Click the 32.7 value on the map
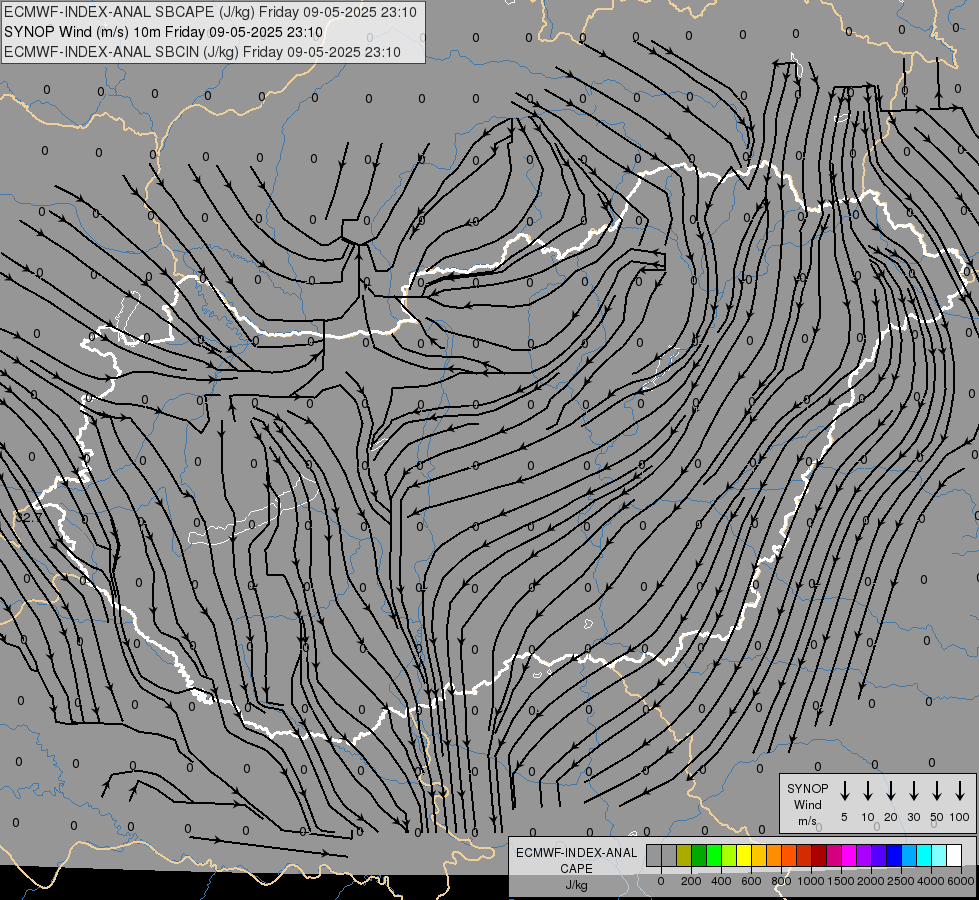 point(28,517)
